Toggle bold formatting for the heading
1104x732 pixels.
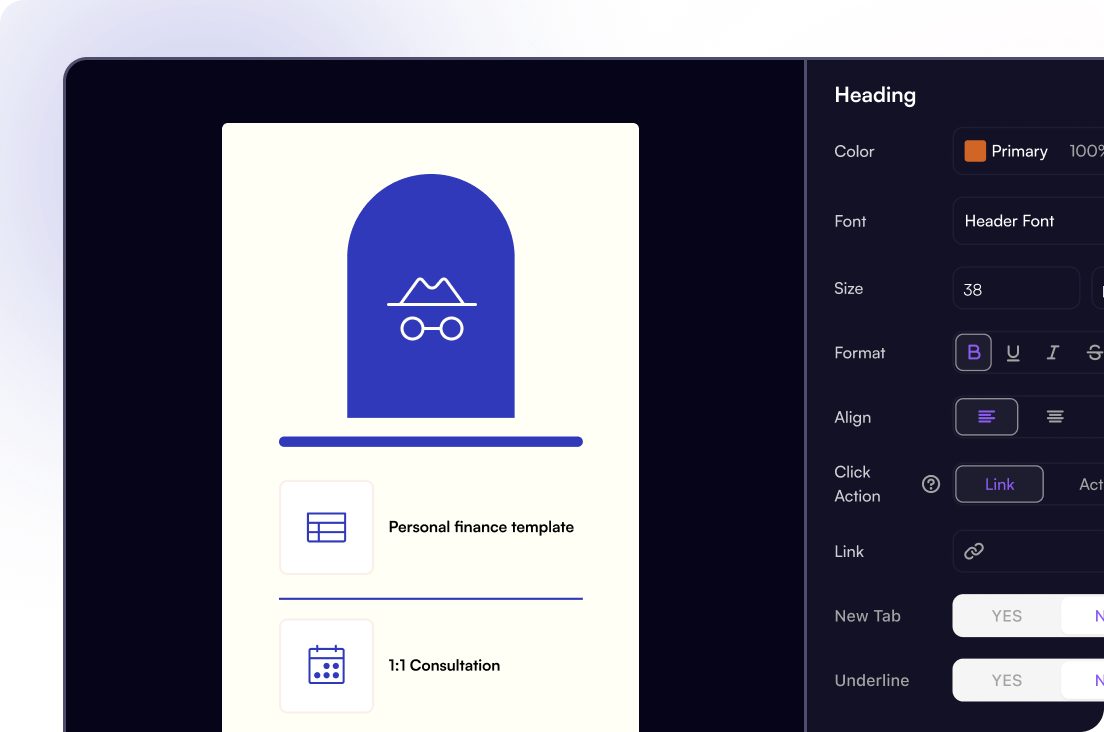pos(972,352)
